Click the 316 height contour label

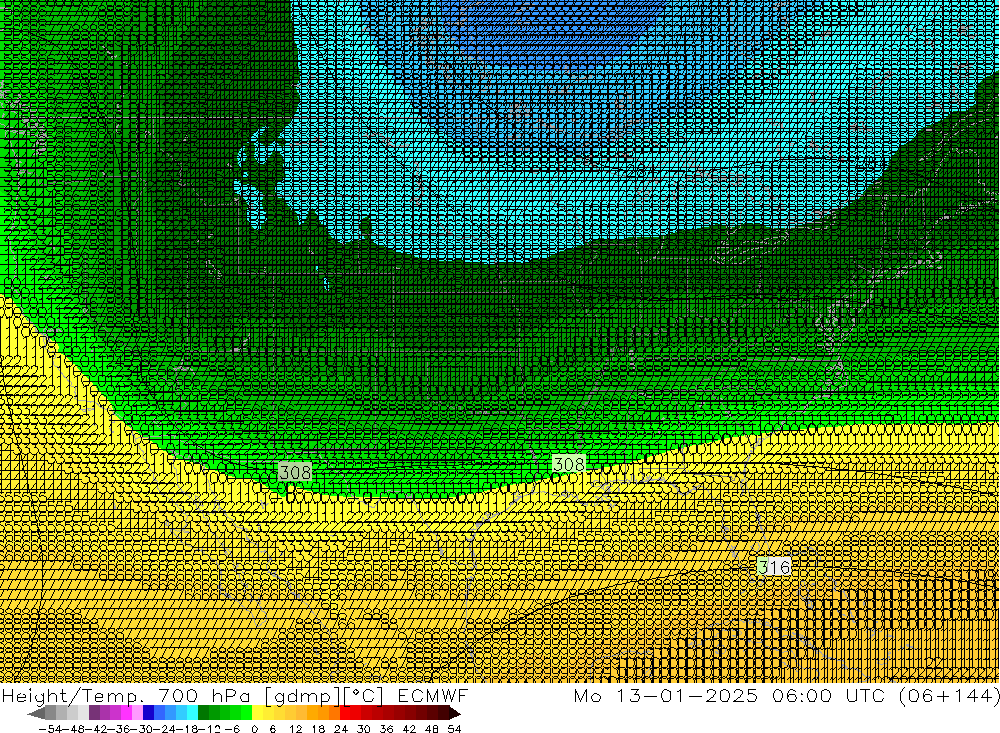tap(774, 566)
